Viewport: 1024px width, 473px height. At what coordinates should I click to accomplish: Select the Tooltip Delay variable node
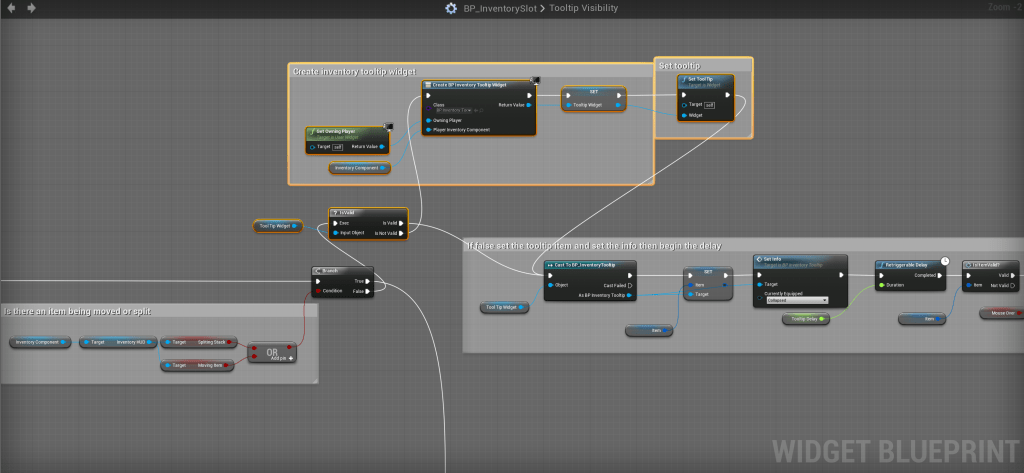[807, 318]
